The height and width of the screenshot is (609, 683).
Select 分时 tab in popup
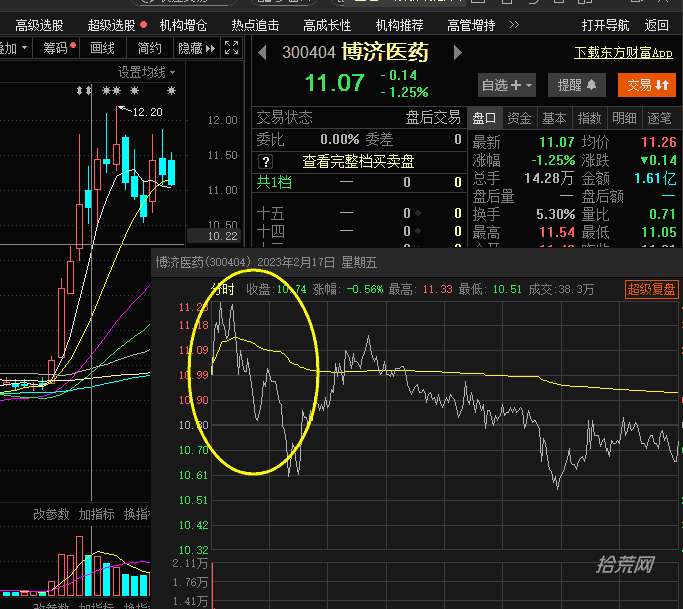223,289
